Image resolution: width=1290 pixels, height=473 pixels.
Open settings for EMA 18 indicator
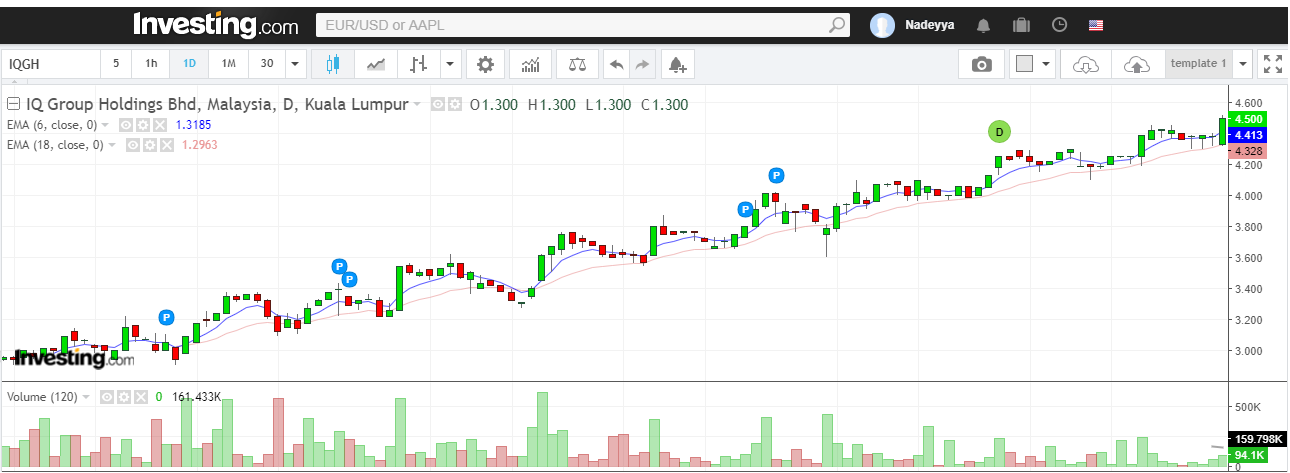[149, 145]
